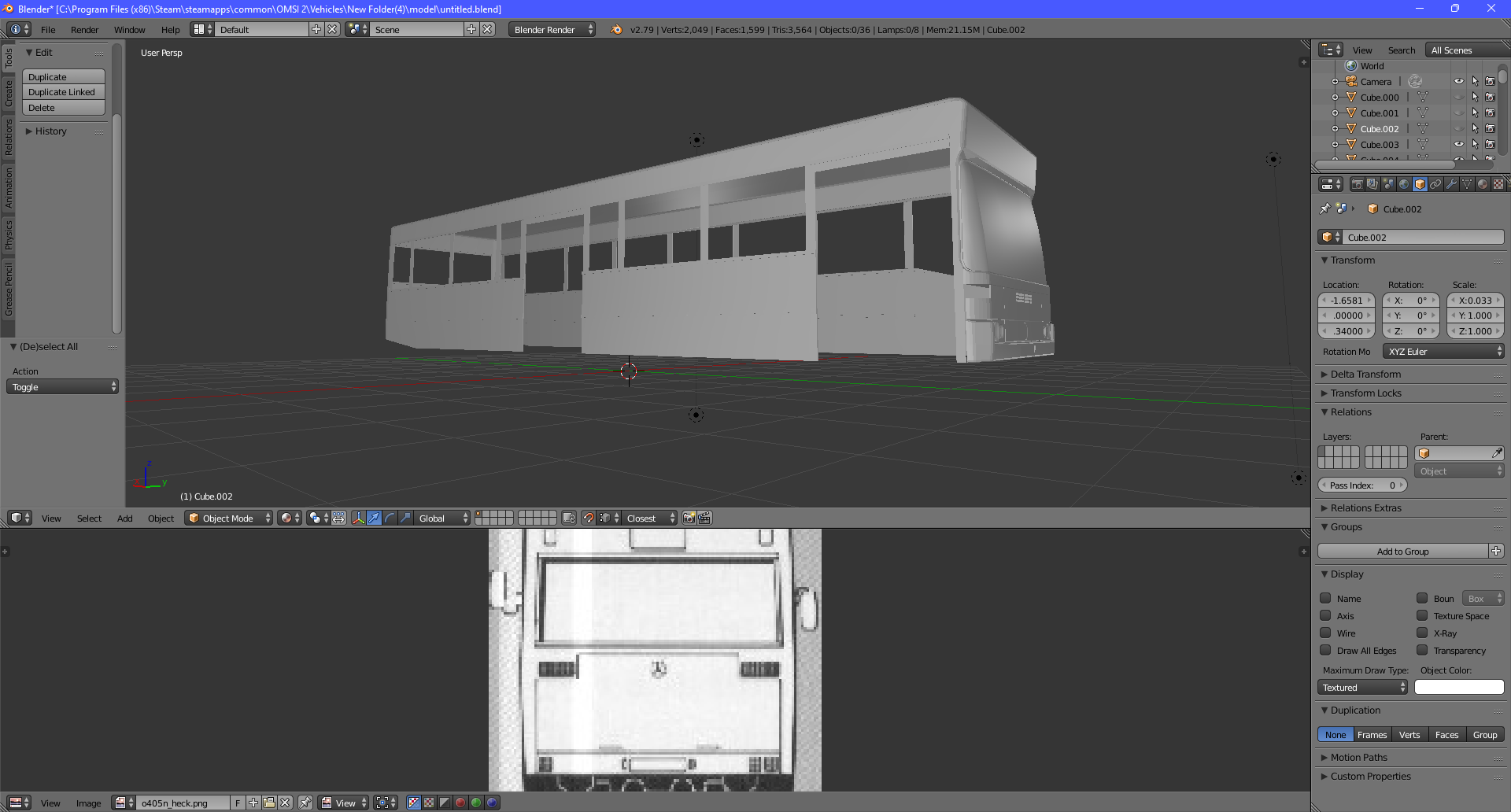
Task: Click the Texture checkerboard properties tab
Action: (1498, 184)
